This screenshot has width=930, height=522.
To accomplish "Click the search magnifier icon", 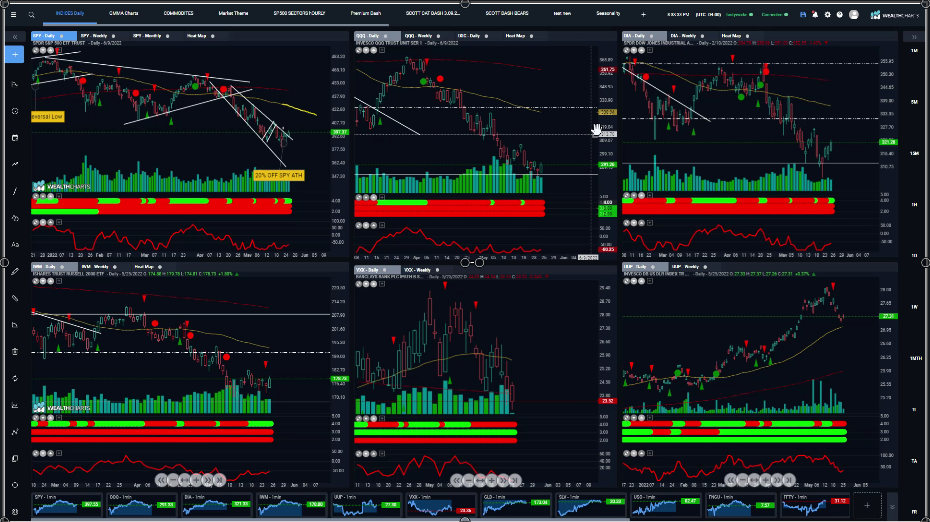I will pyautogui.click(x=31, y=15).
